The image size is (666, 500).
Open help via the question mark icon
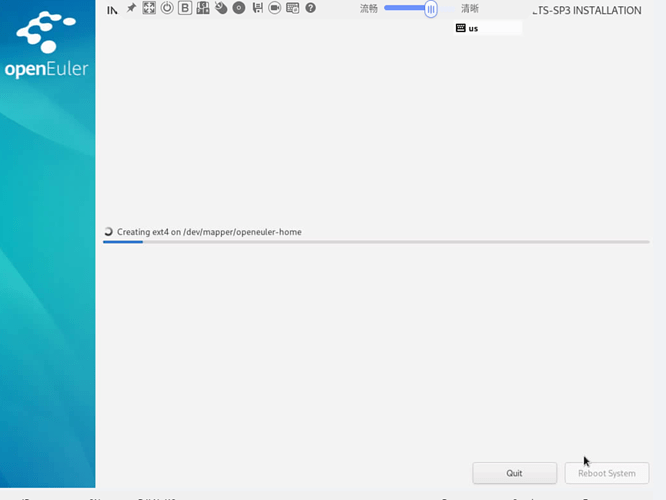point(311,8)
